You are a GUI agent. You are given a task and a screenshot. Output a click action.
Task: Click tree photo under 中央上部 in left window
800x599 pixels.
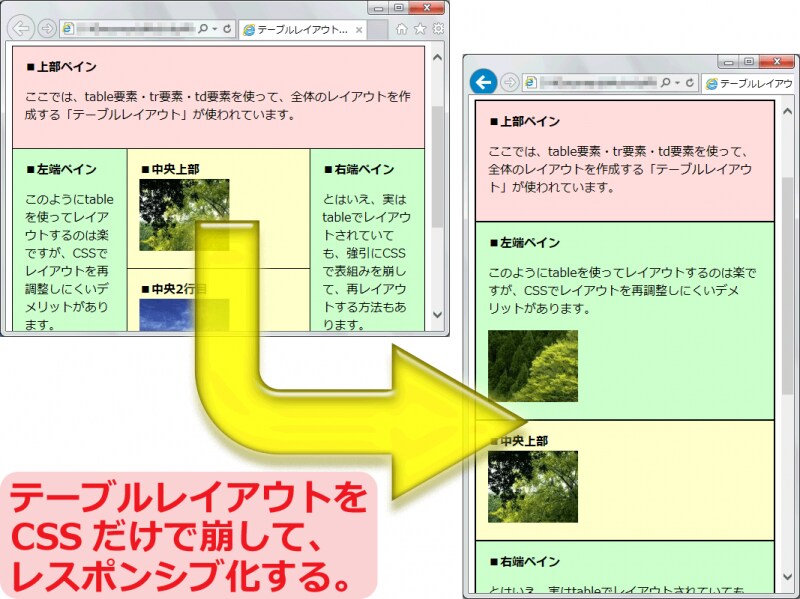click(x=184, y=215)
